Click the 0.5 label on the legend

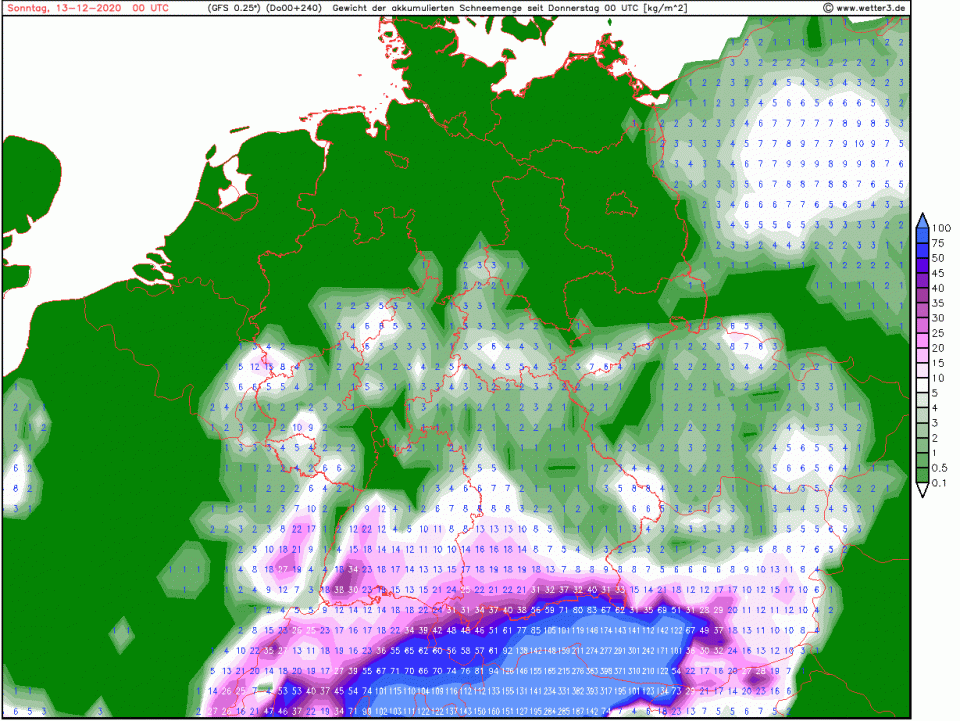pyautogui.click(x=940, y=468)
